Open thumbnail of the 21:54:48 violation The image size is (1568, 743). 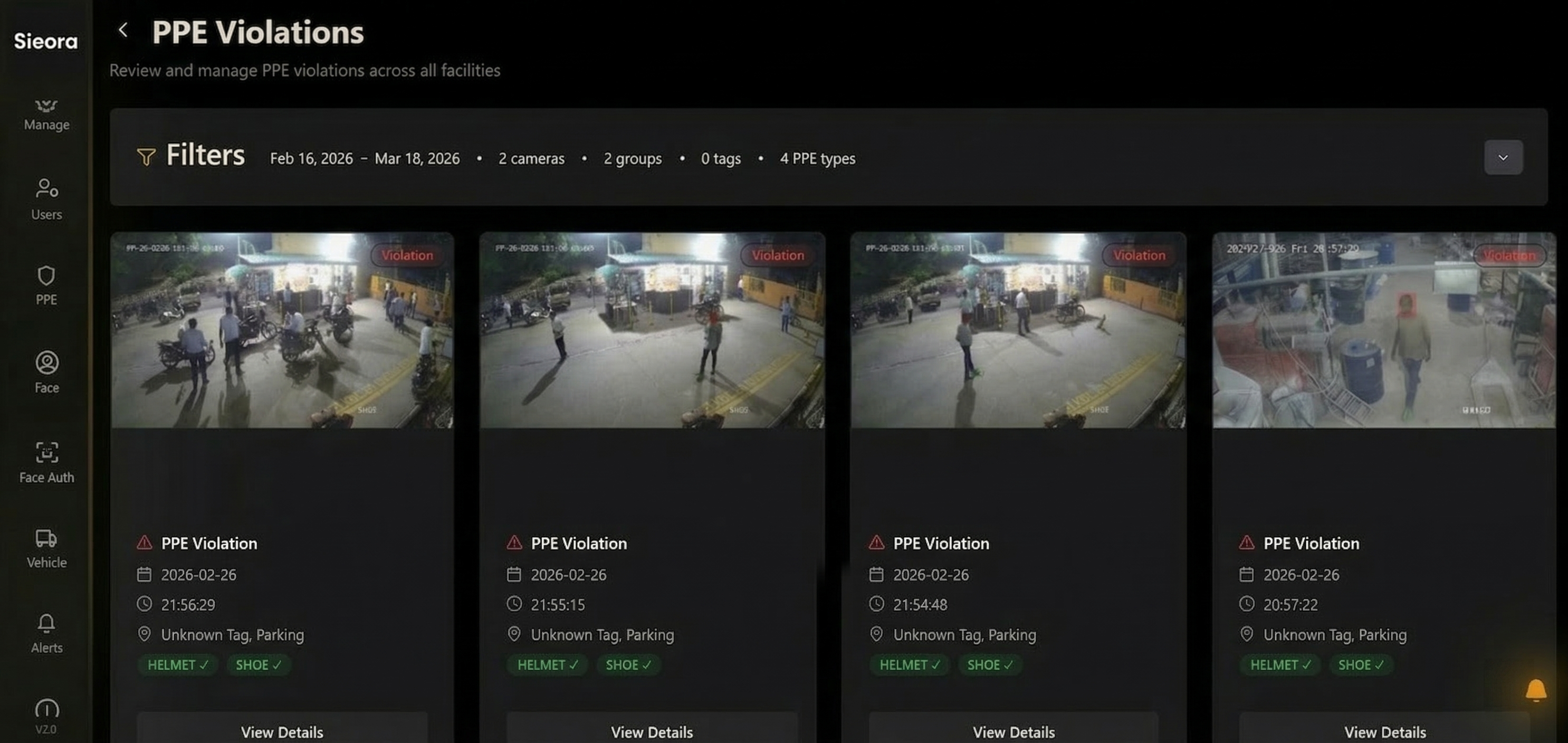1018,330
